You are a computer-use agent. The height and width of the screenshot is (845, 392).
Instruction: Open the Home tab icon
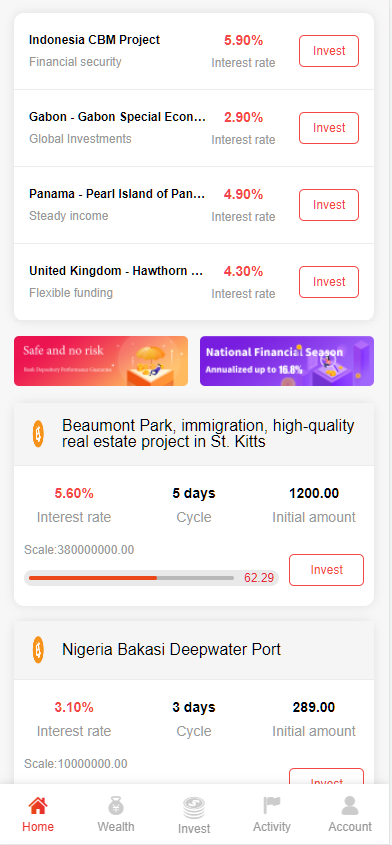38,806
